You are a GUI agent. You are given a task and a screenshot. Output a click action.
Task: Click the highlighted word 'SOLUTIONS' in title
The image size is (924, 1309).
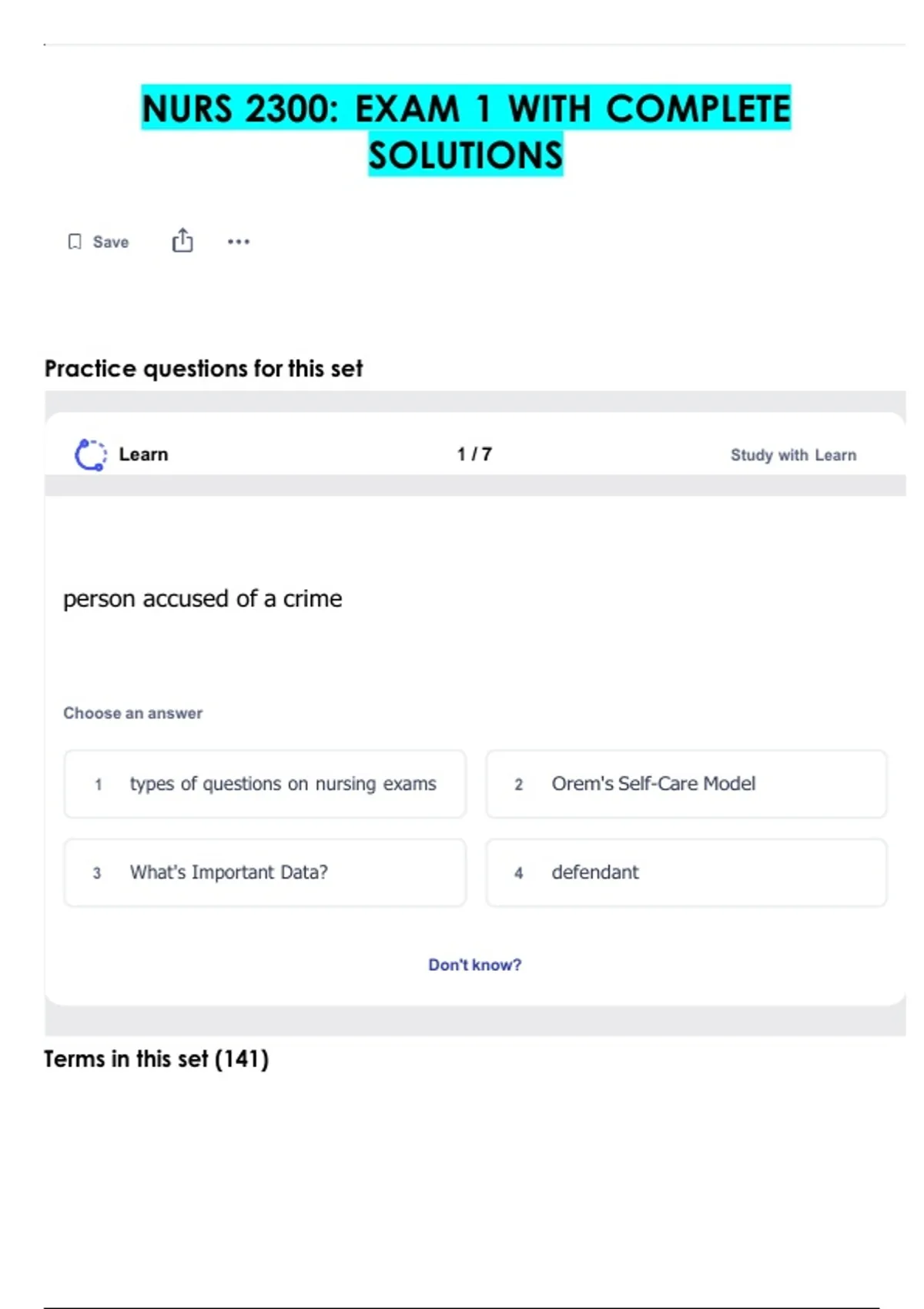pyautogui.click(x=466, y=155)
